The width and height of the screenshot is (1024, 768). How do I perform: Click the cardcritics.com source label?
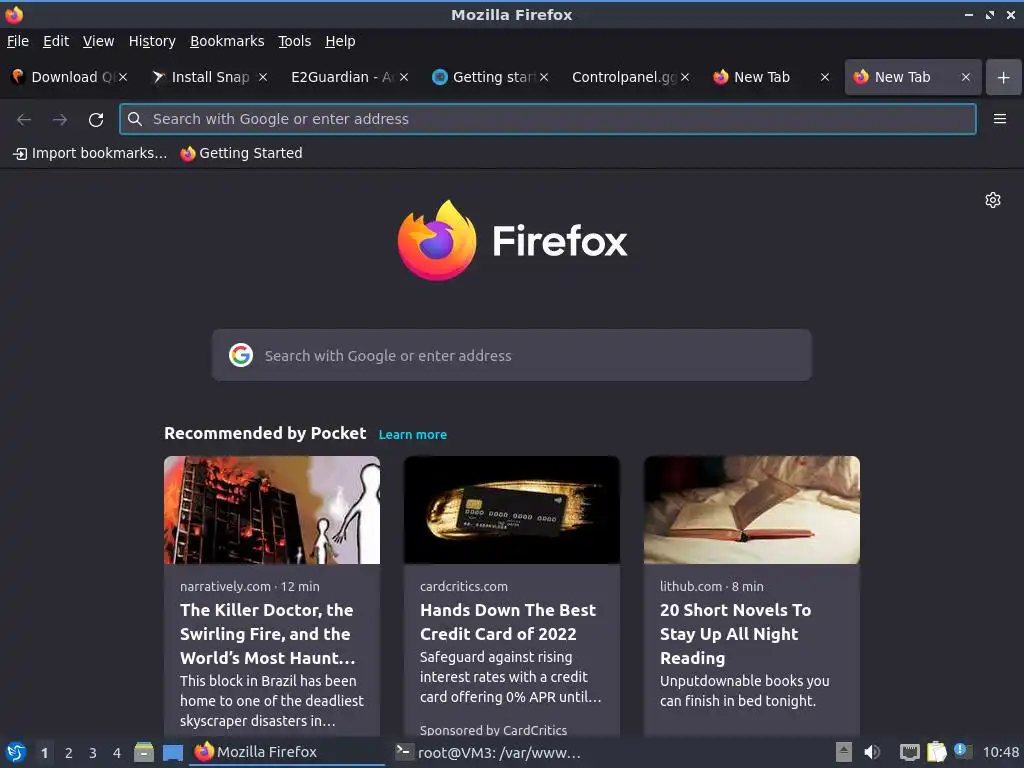click(x=464, y=586)
